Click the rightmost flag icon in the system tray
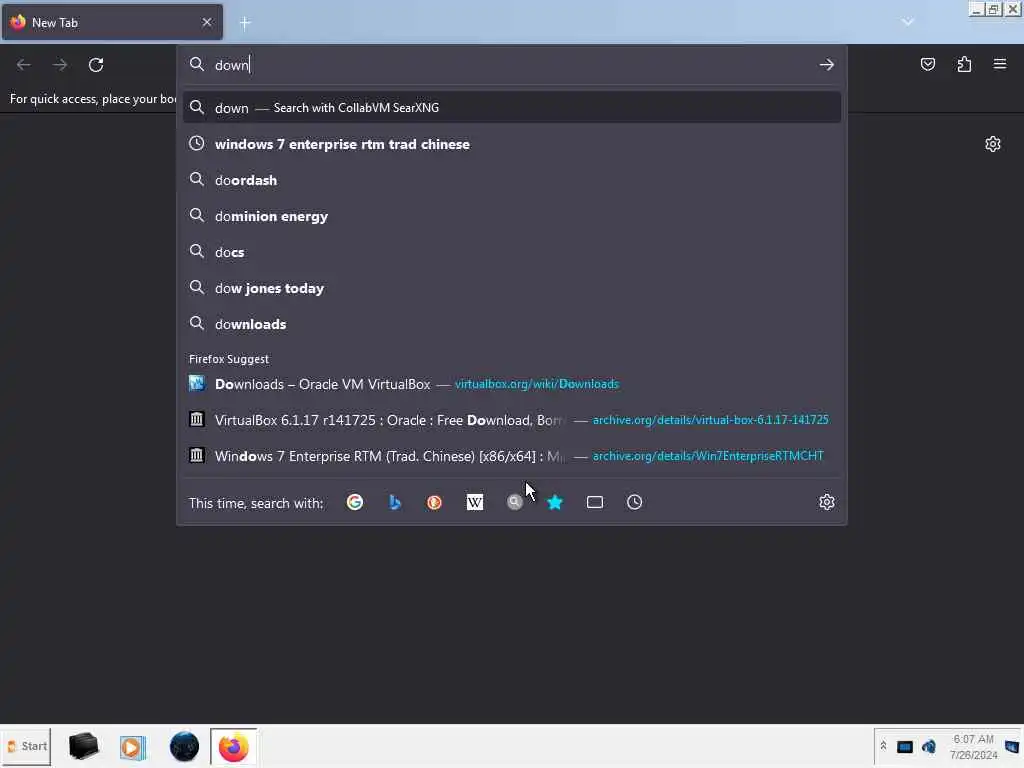The image size is (1024, 768). coord(1012,746)
